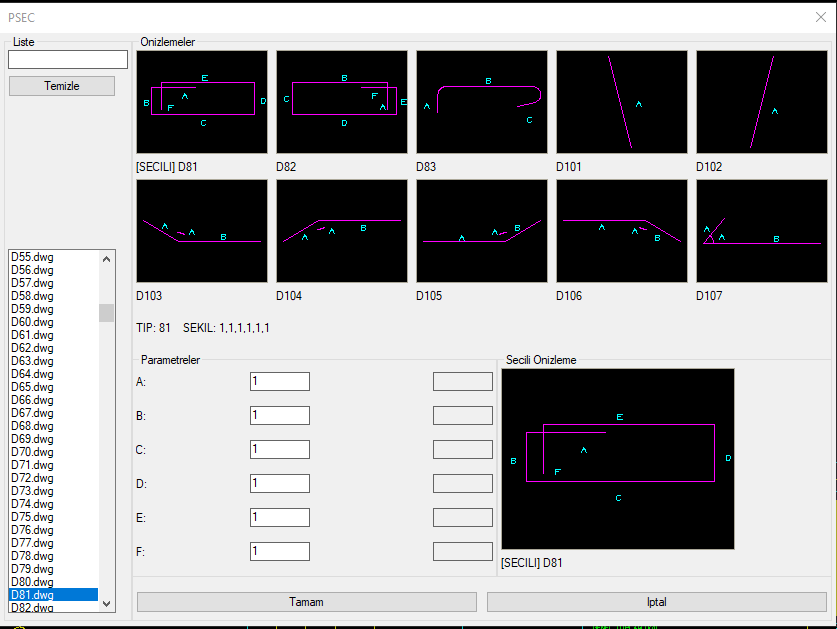The height and width of the screenshot is (629, 837).
Task: Select D56.dwg in the list
Action: tap(53, 270)
